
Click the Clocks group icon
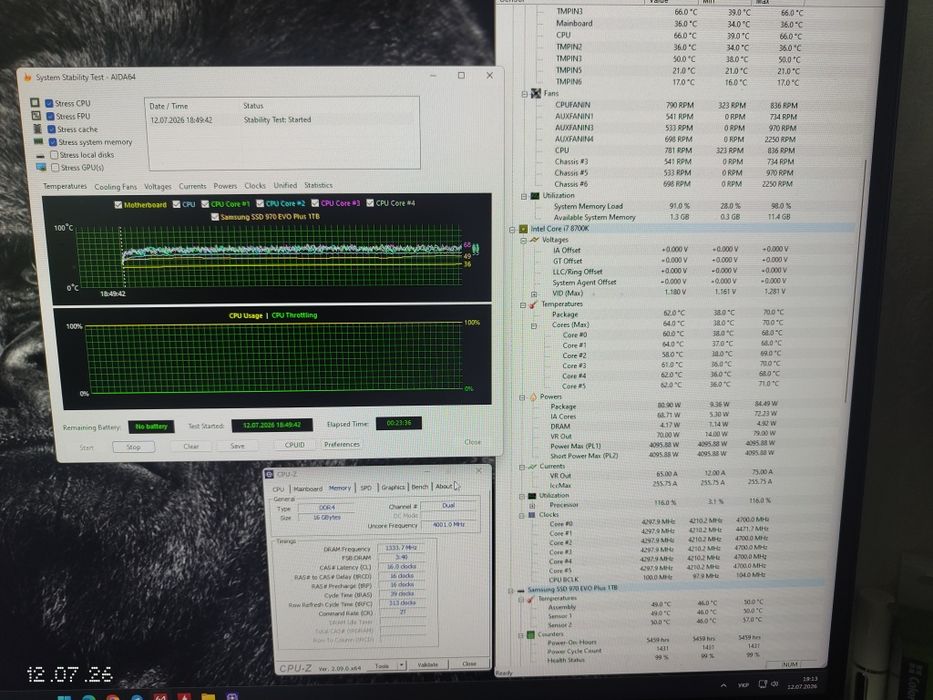(532, 514)
